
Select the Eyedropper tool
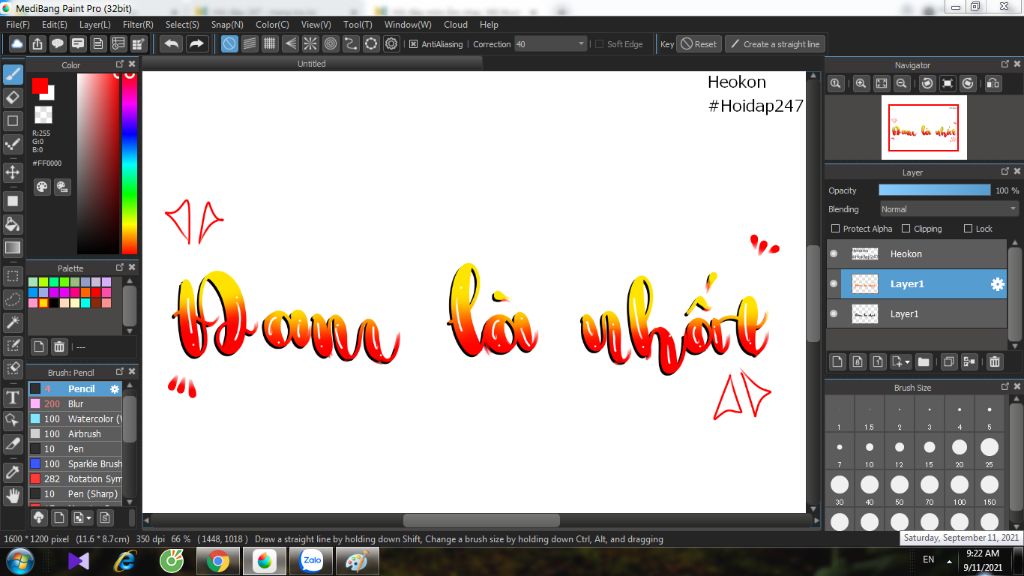coord(12,472)
